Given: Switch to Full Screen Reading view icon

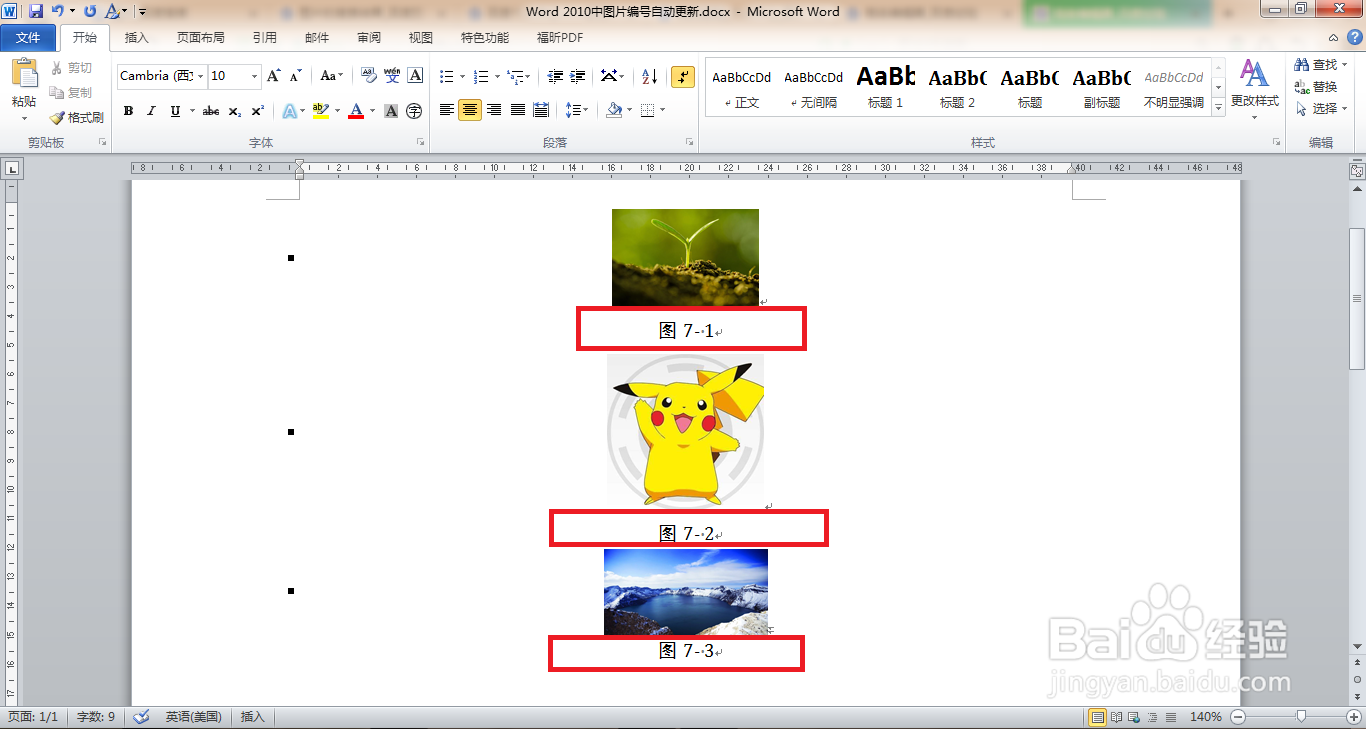Looking at the screenshot, I should (x=1115, y=717).
